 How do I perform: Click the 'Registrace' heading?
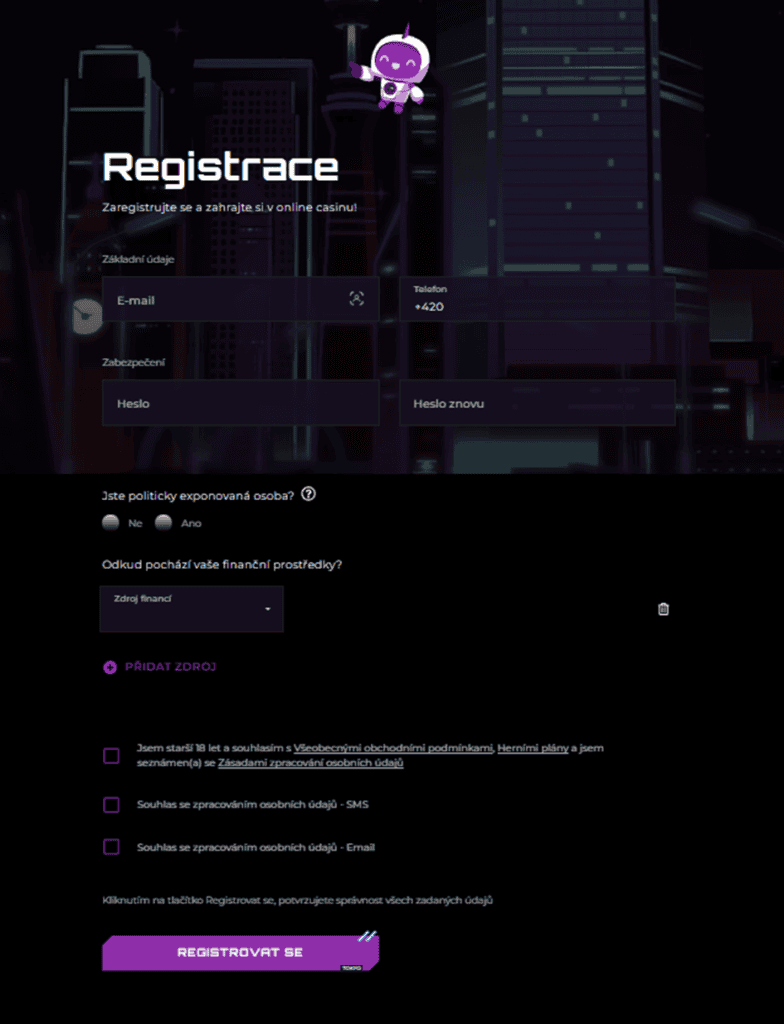220,168
